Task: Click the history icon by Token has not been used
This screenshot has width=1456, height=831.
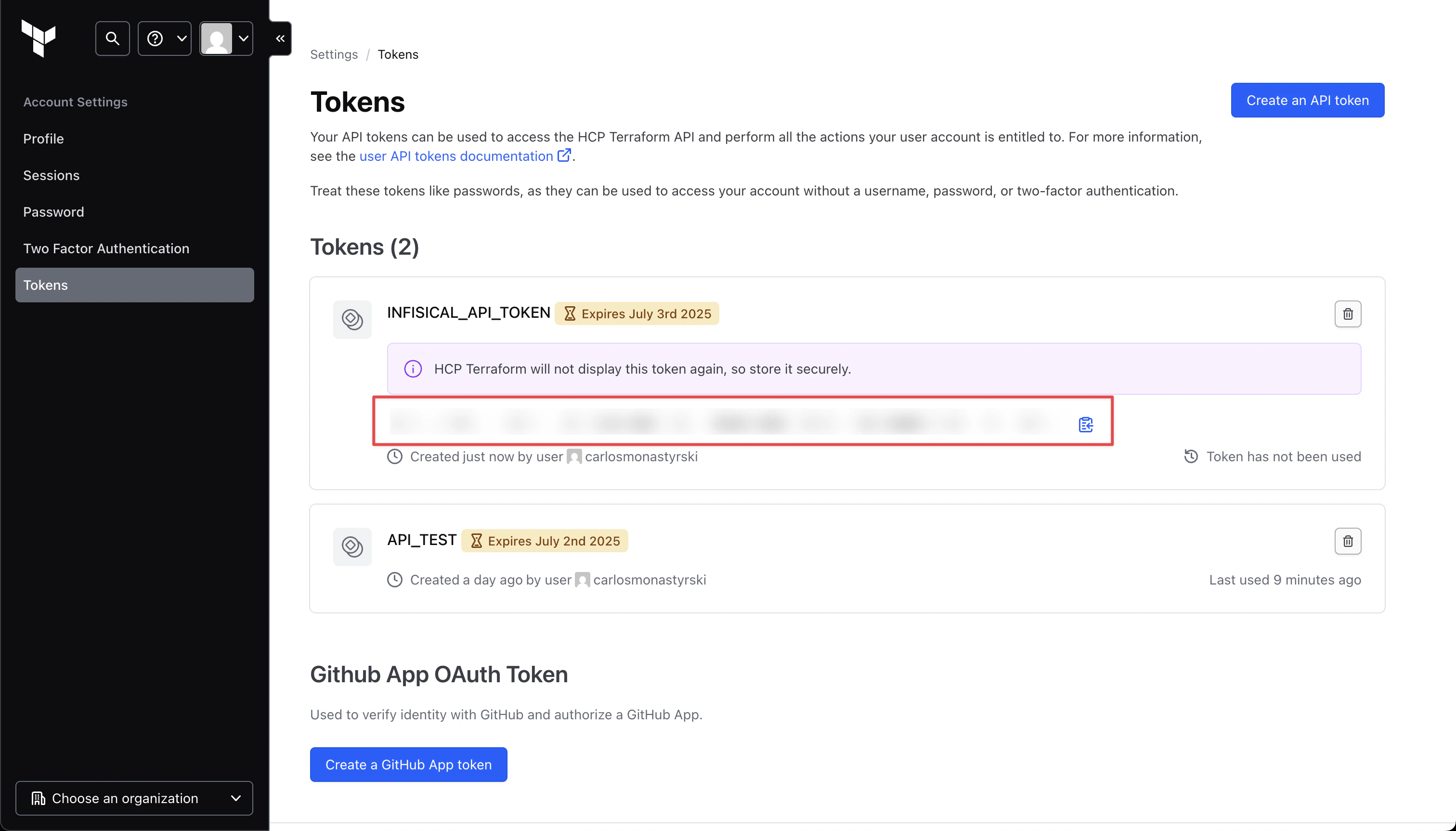Action: (x=1191, y=456)
